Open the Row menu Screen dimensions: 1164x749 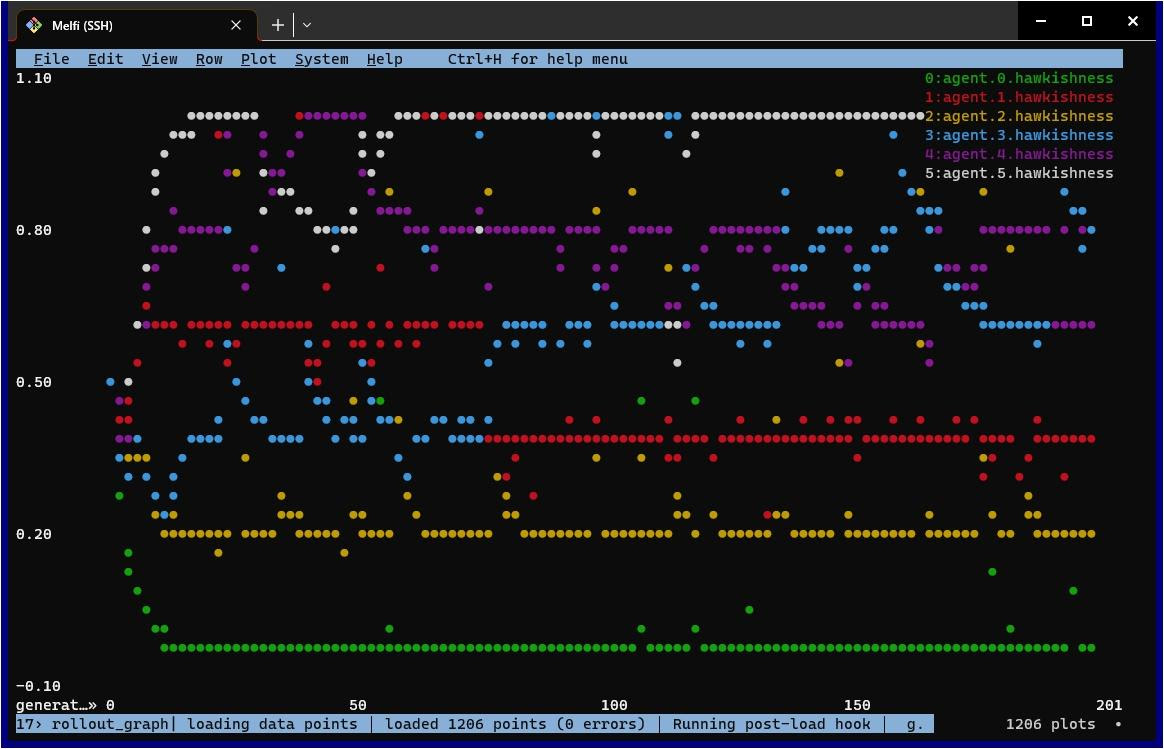pyautogui.click(x=209, y=59)
